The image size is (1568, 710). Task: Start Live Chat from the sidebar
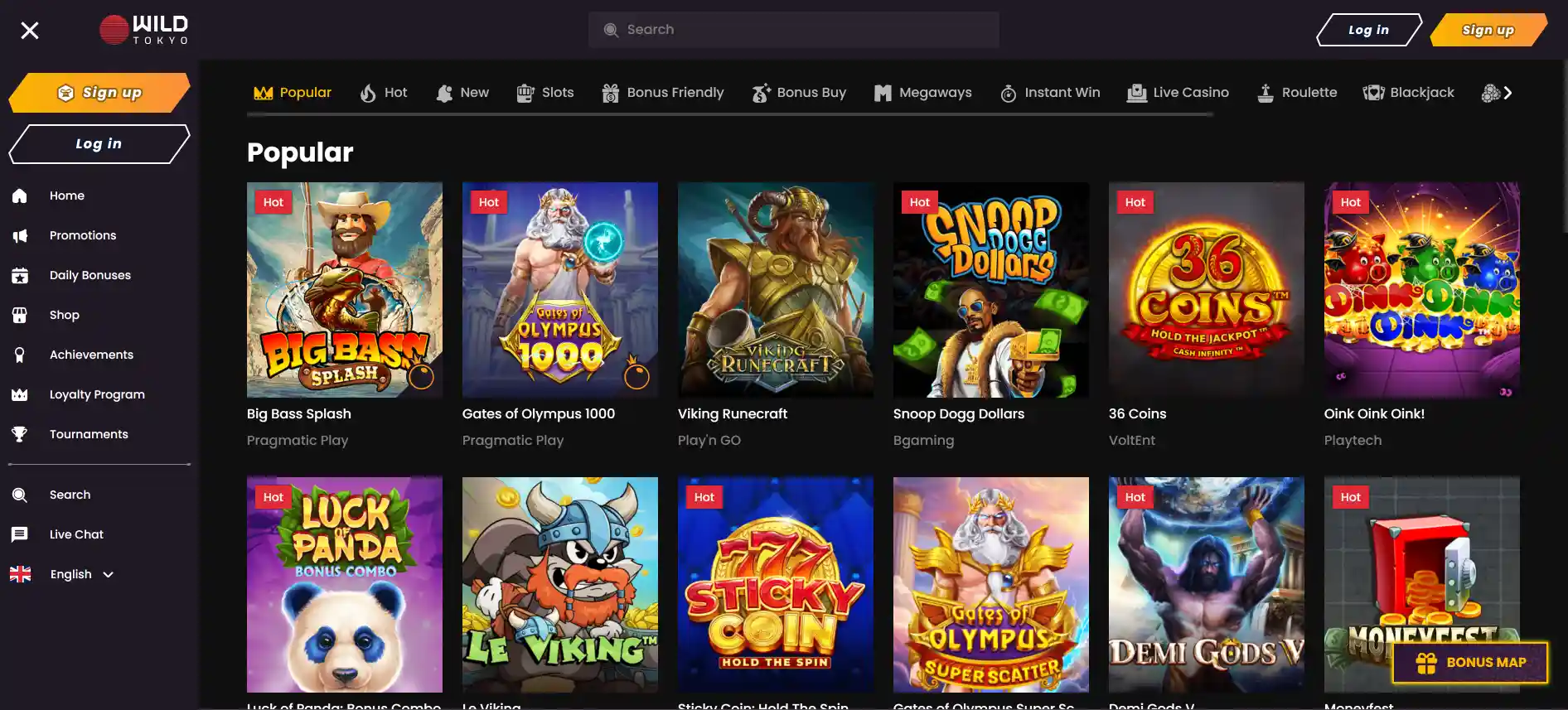coord(75,534)
